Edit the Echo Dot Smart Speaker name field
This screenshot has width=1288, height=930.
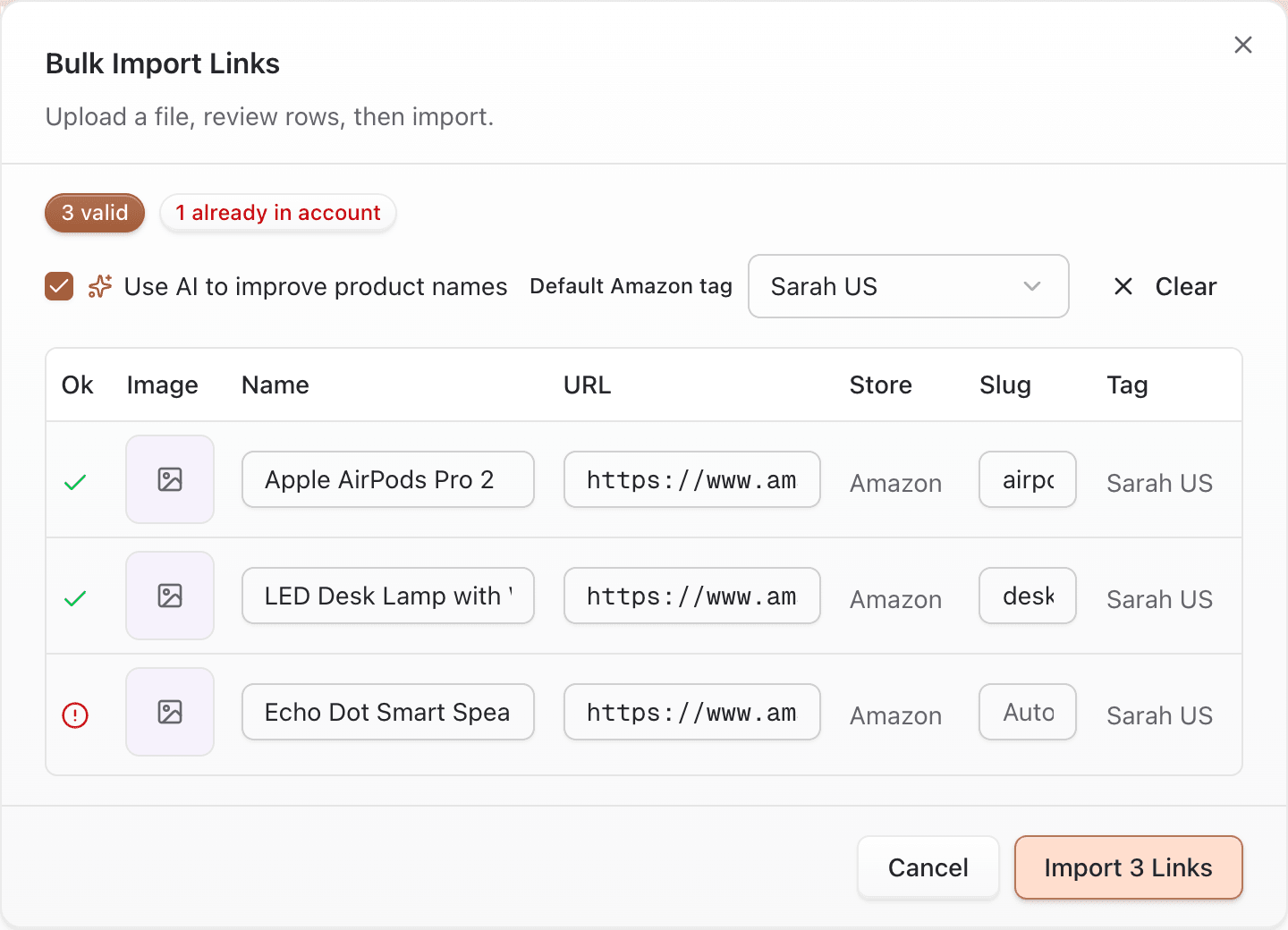[388, 712]
